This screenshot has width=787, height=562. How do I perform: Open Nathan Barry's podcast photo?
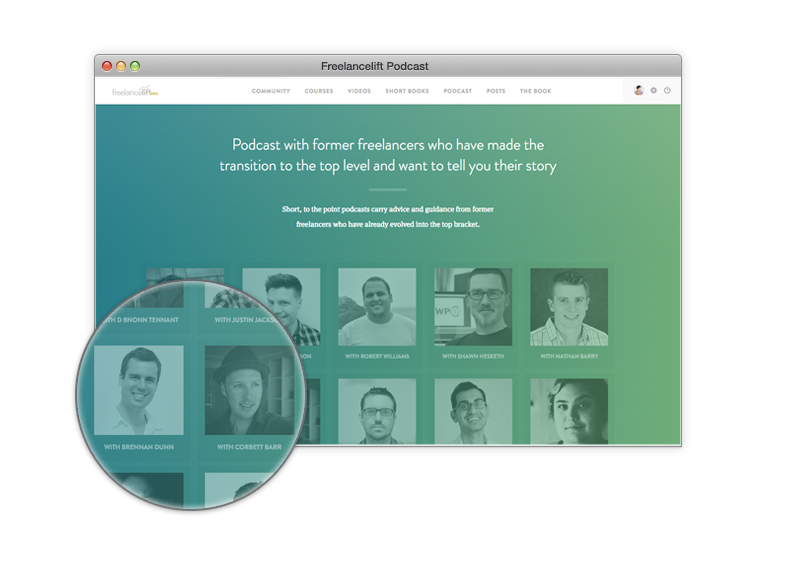click(569, 306)
